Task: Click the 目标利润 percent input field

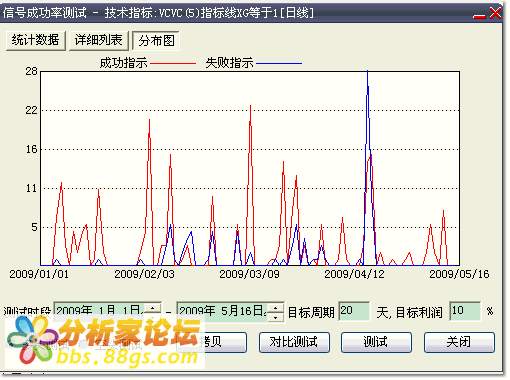Action: tap(465, 311)
